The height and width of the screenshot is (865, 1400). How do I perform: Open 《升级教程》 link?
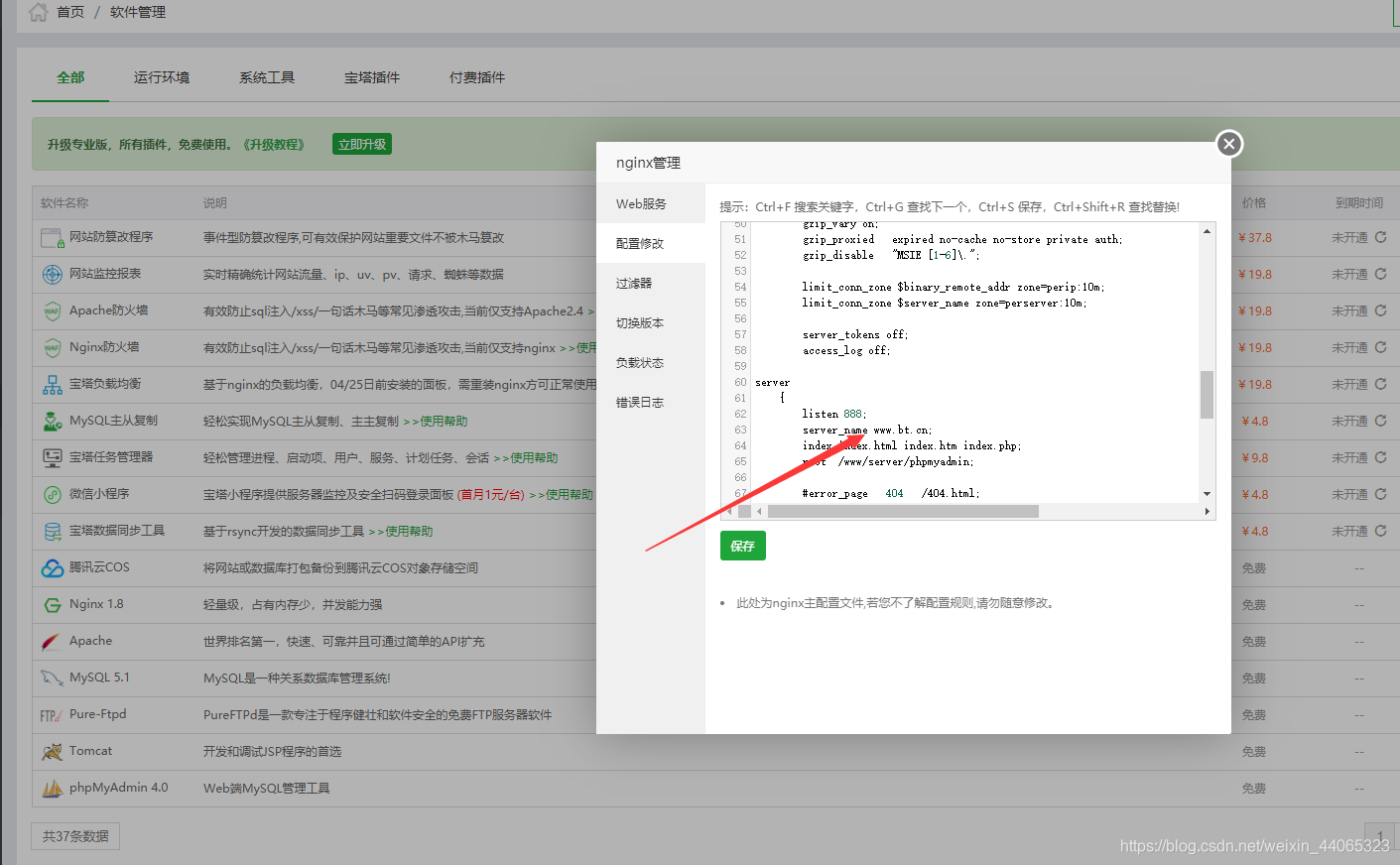pos(274,145)
